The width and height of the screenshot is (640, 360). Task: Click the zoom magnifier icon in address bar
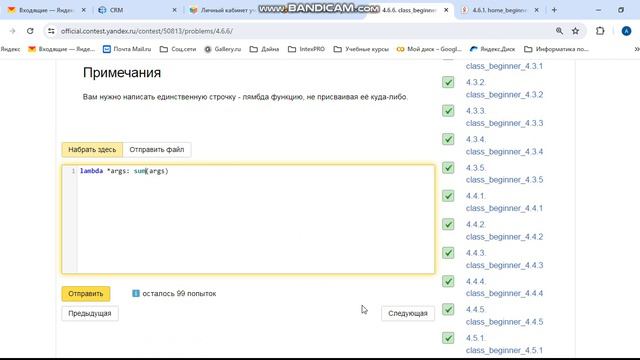[x=559, y=31]
